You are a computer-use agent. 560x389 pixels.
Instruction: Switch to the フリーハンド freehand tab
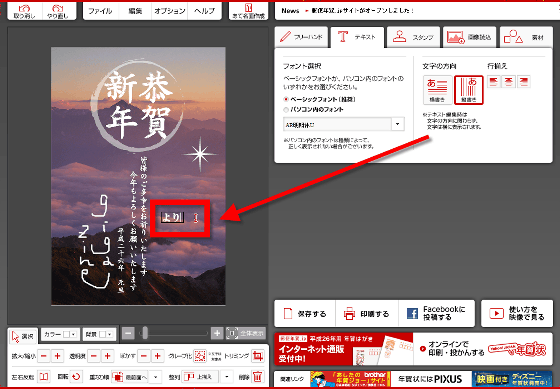point(301,37)
